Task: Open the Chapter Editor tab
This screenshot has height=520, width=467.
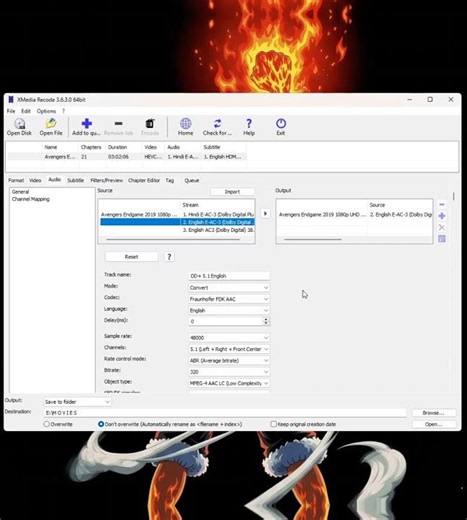Action: click(144, 180)
